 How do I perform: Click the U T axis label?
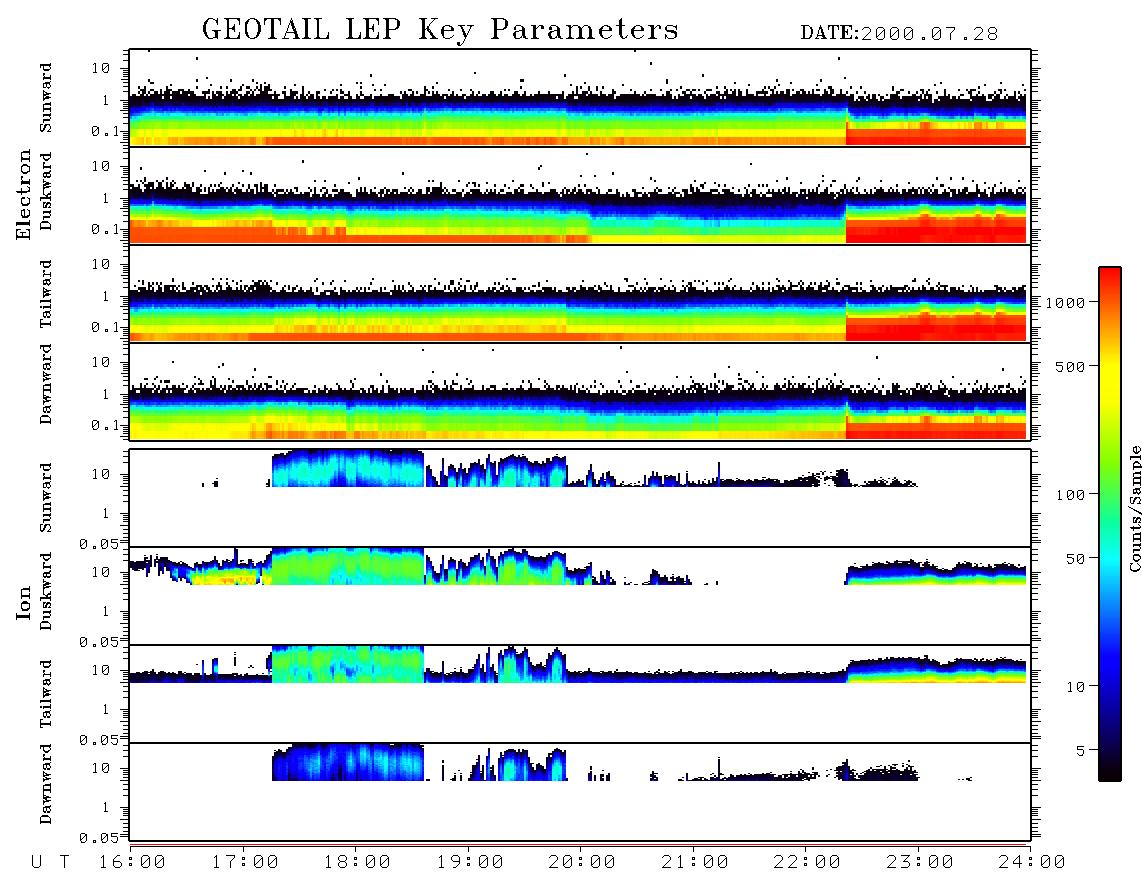51,863
